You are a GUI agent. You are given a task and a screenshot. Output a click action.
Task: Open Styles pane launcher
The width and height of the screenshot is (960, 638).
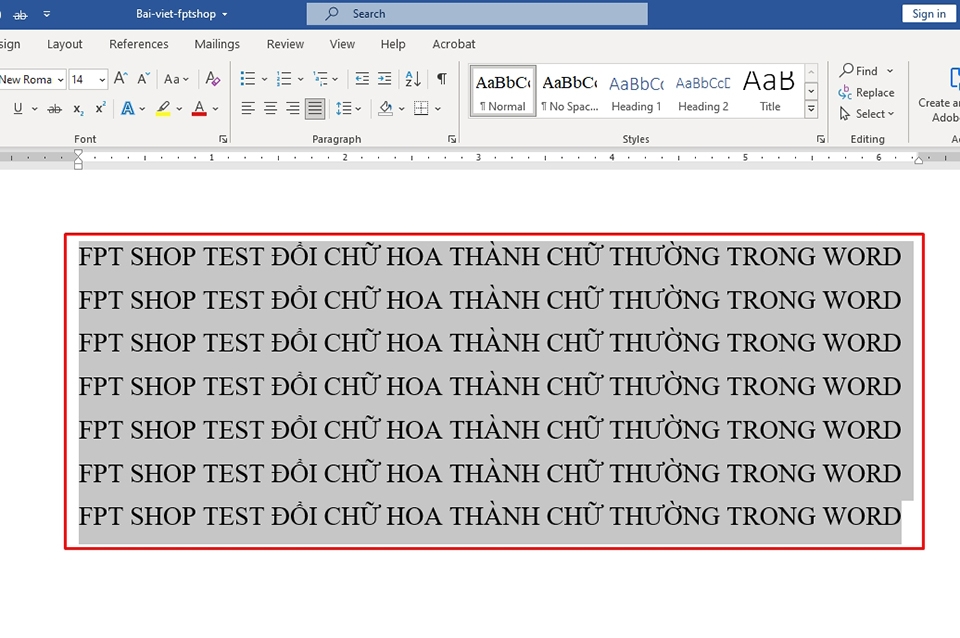[820, 140]
